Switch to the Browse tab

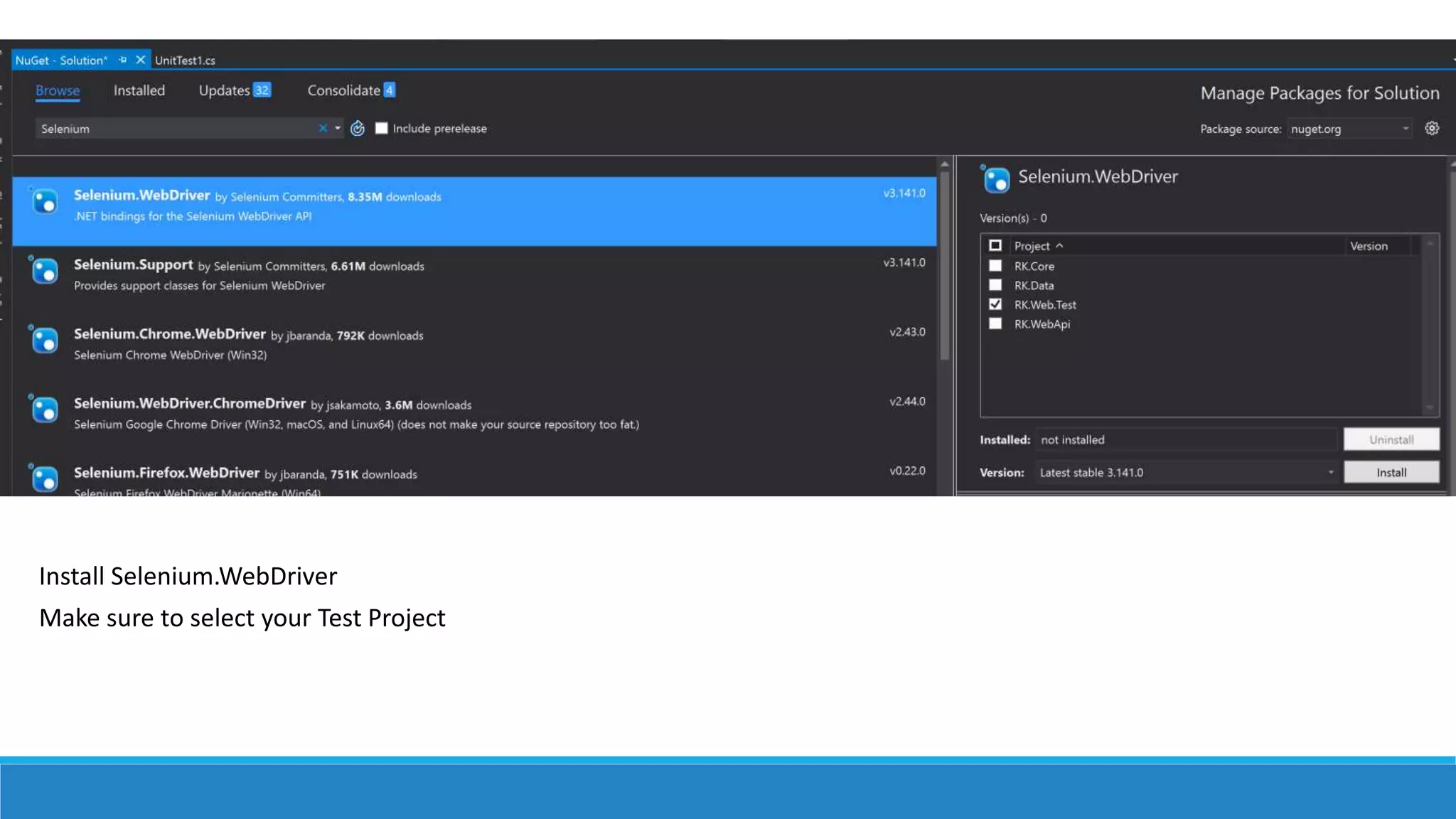click(58, 90)
